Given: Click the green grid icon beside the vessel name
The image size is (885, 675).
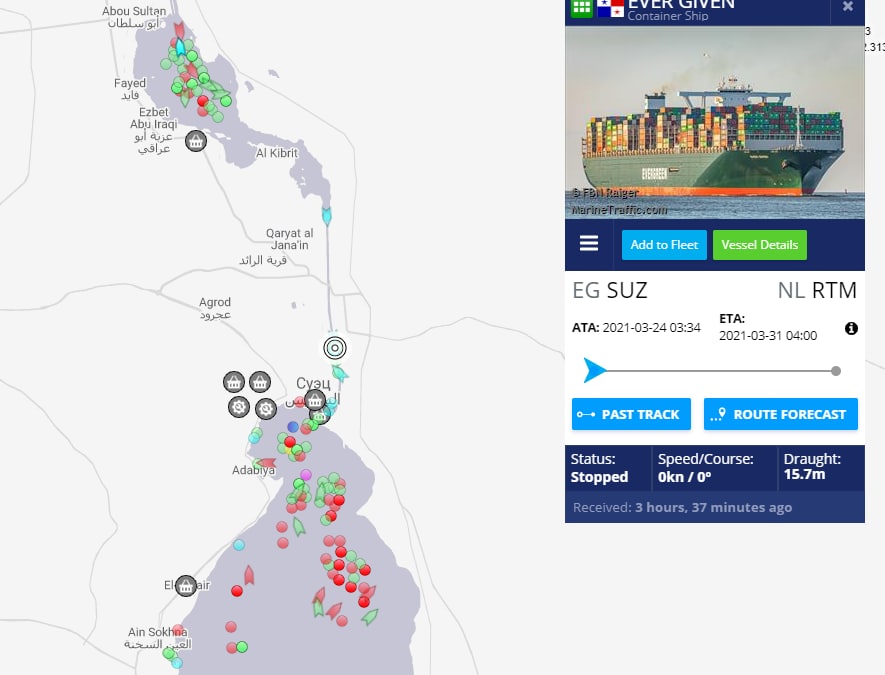Looking at the screenshot, I should pyautogui.click(x=581, y=8).
